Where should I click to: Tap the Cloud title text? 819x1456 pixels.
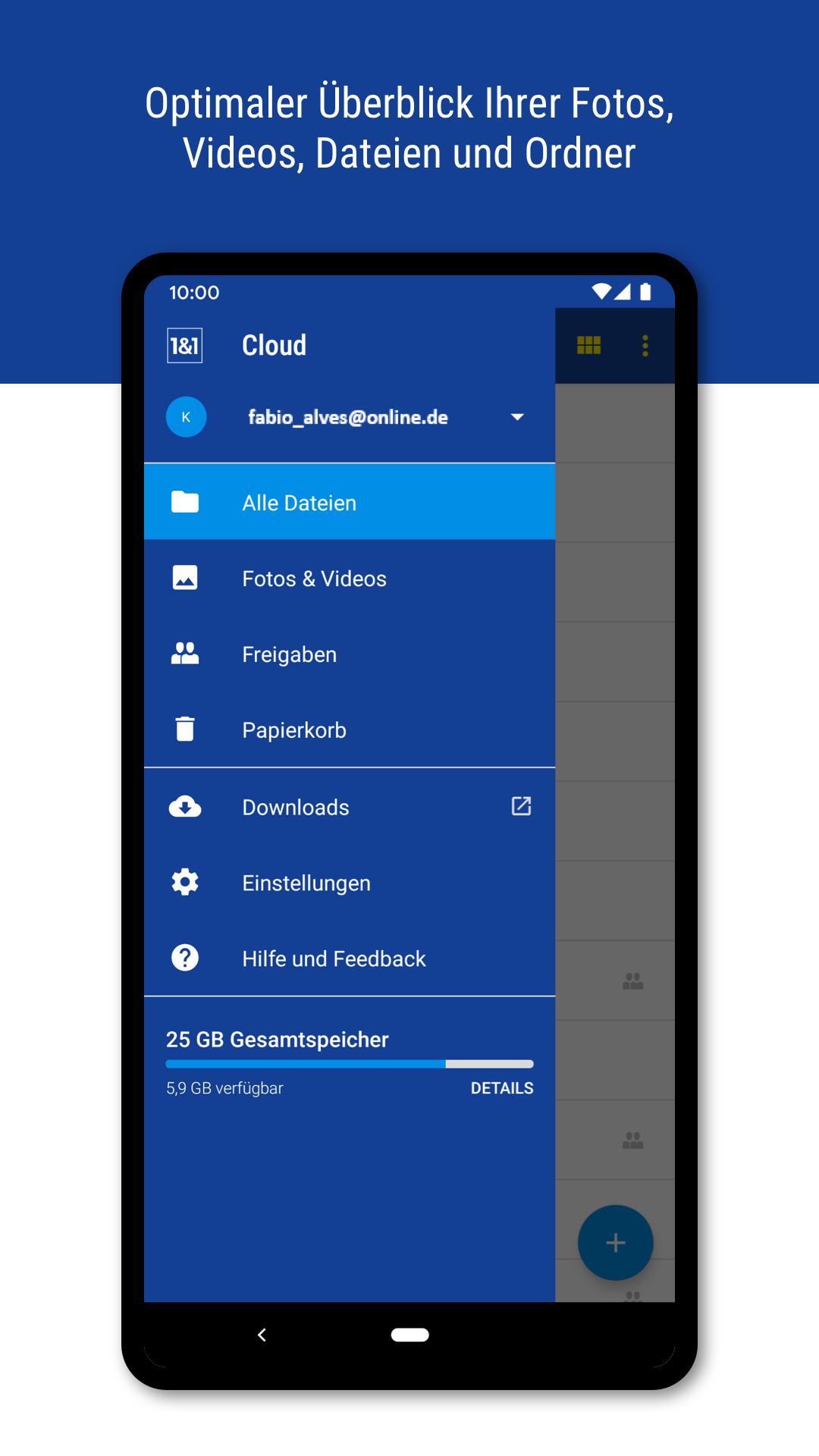(x=275, y=346)
